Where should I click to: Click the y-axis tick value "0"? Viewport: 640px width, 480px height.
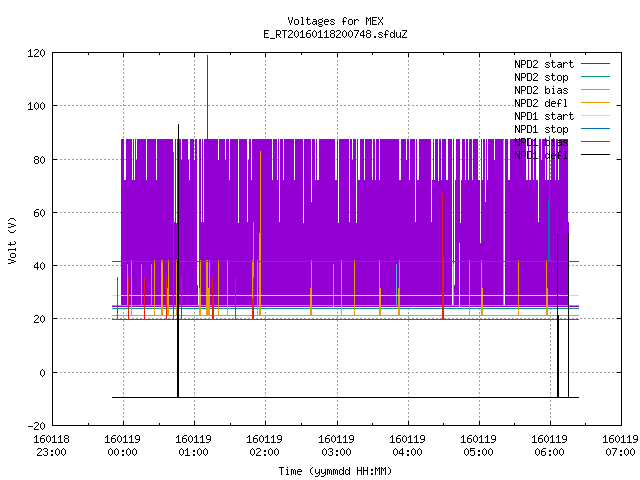42,373
